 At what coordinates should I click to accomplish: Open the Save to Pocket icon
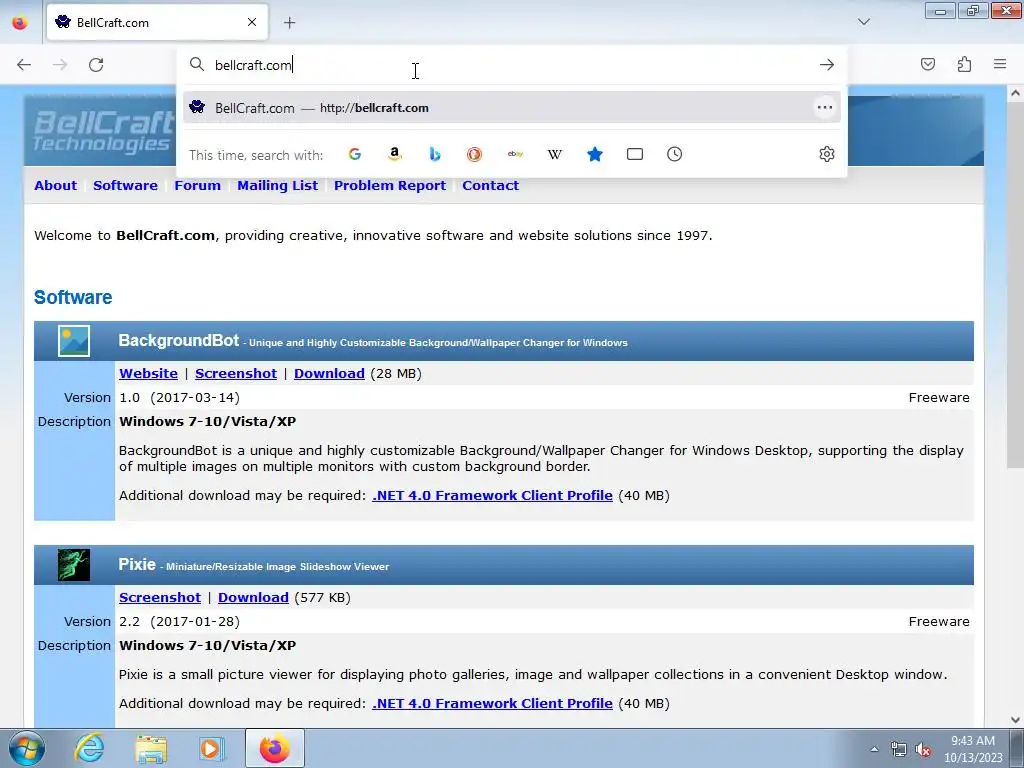tap(928, 64)
